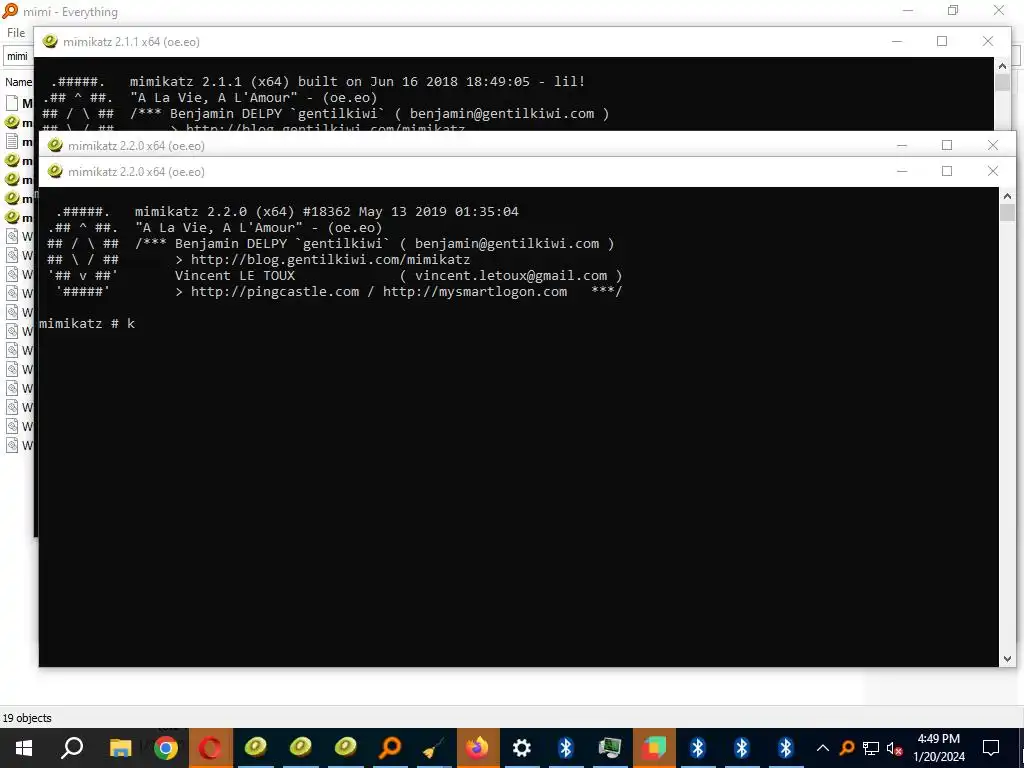
Task: Open network status from the system tray
Action: coord(871,748)
